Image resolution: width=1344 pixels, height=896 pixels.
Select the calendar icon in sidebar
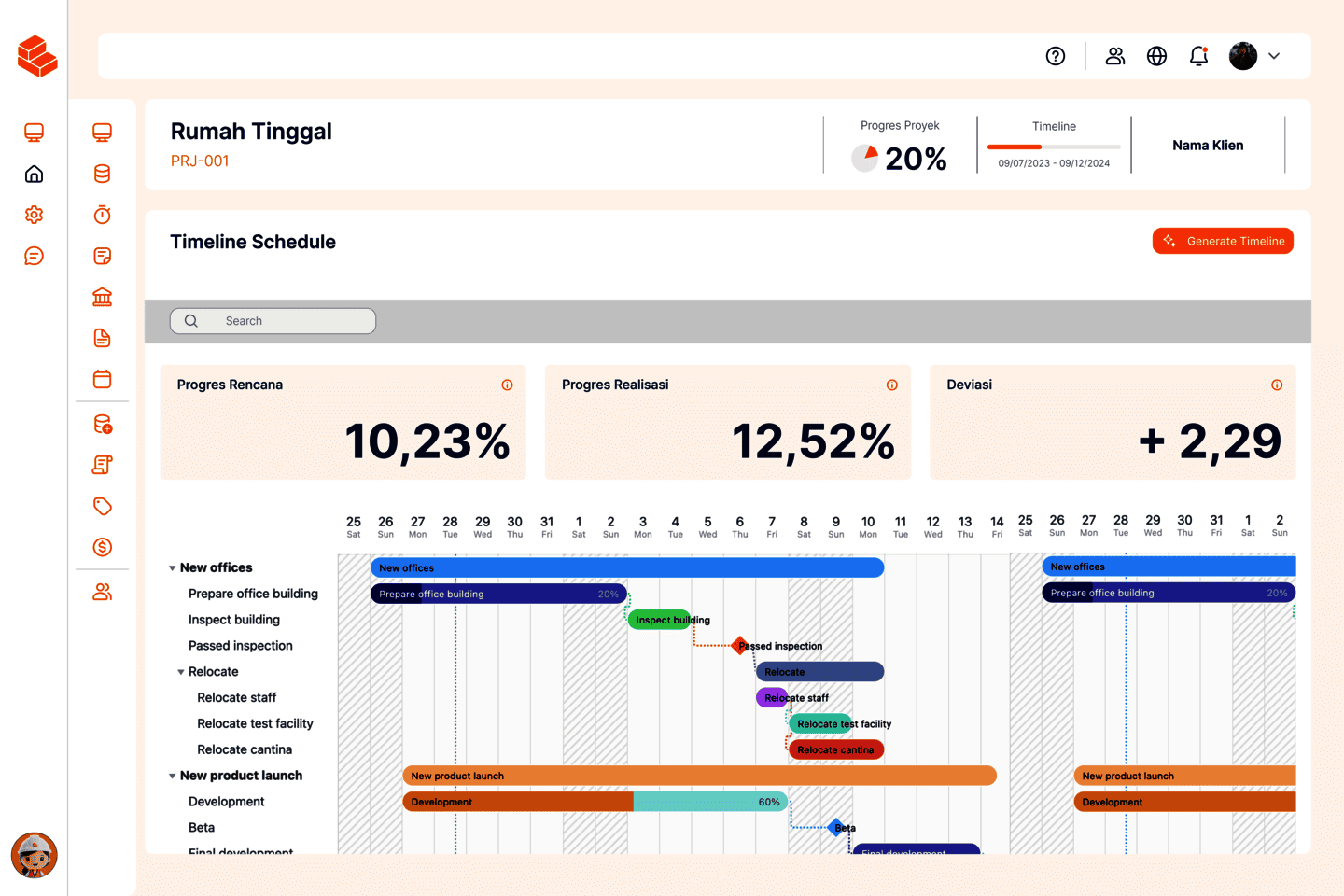(103, 379)
